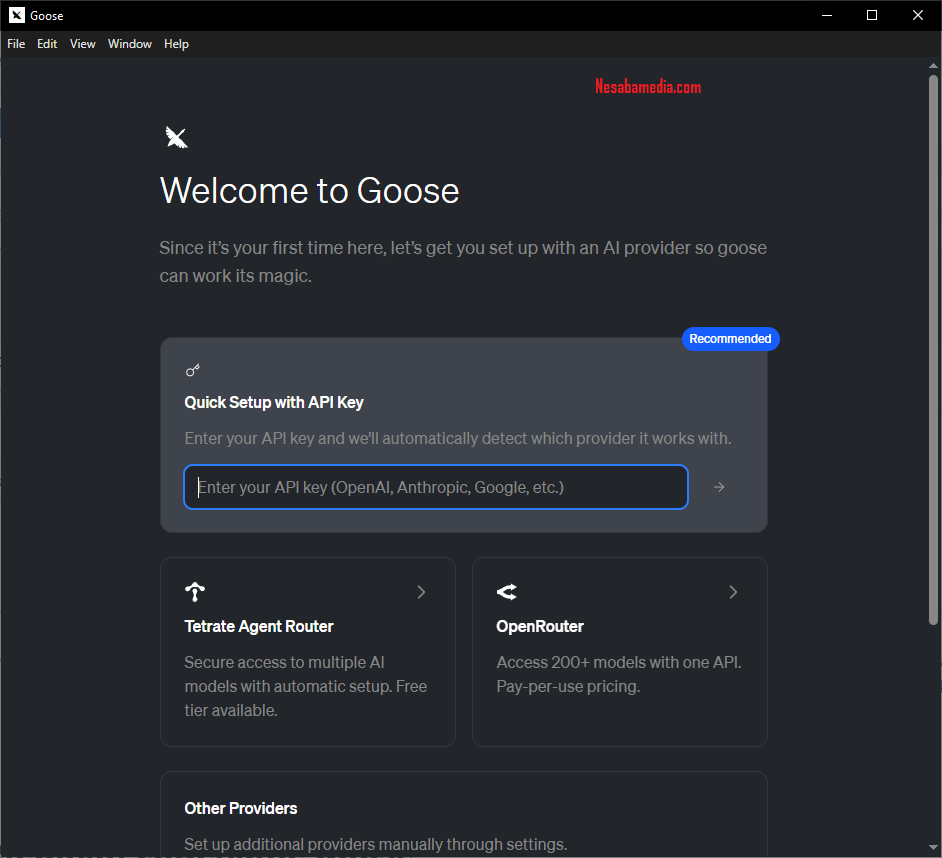This screenshot has height=858, width=942.
Task: Select the OpenRouter provider card
Action: [x=619, y=651]
